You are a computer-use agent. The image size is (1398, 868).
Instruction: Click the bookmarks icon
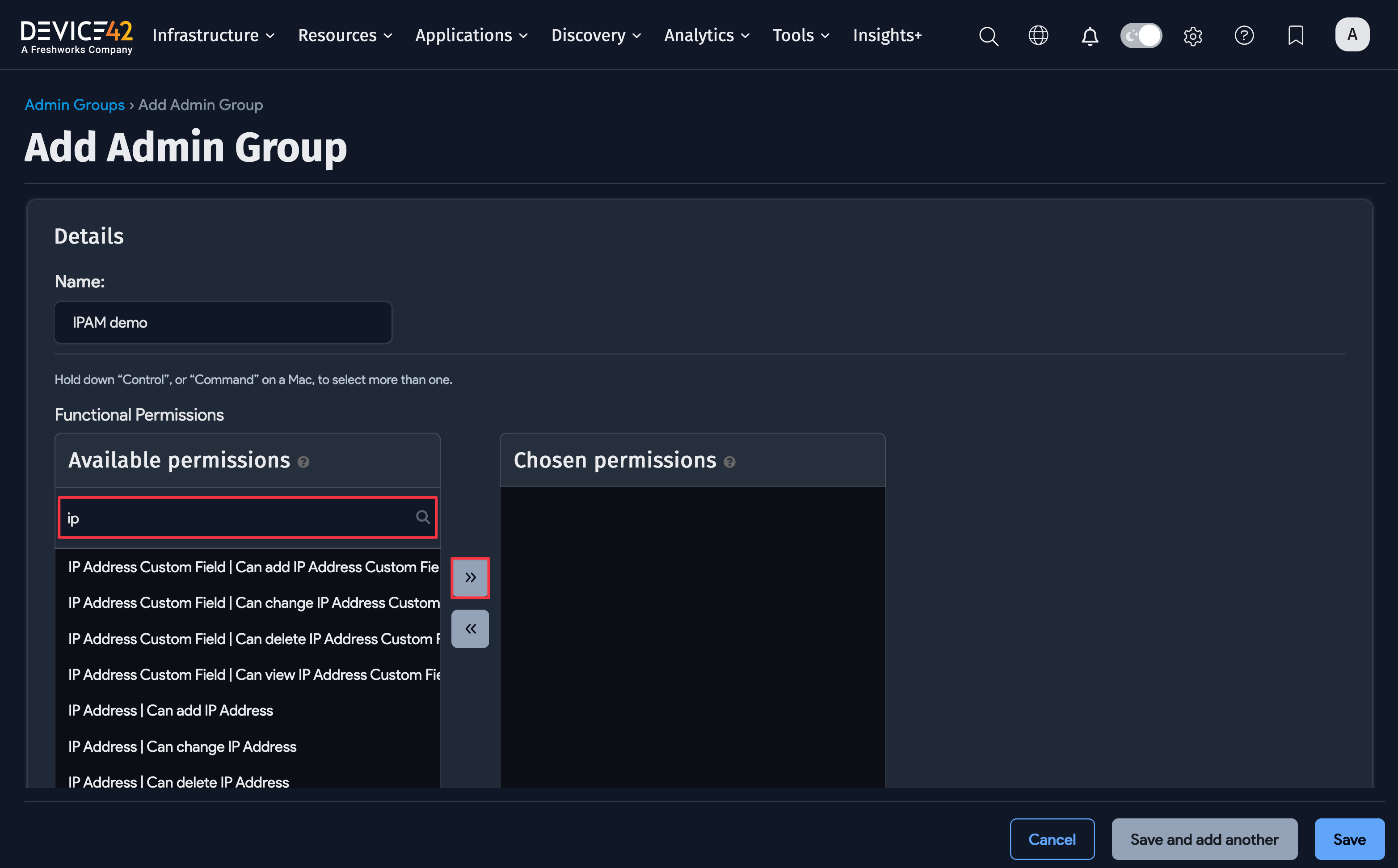point(1296,36)
